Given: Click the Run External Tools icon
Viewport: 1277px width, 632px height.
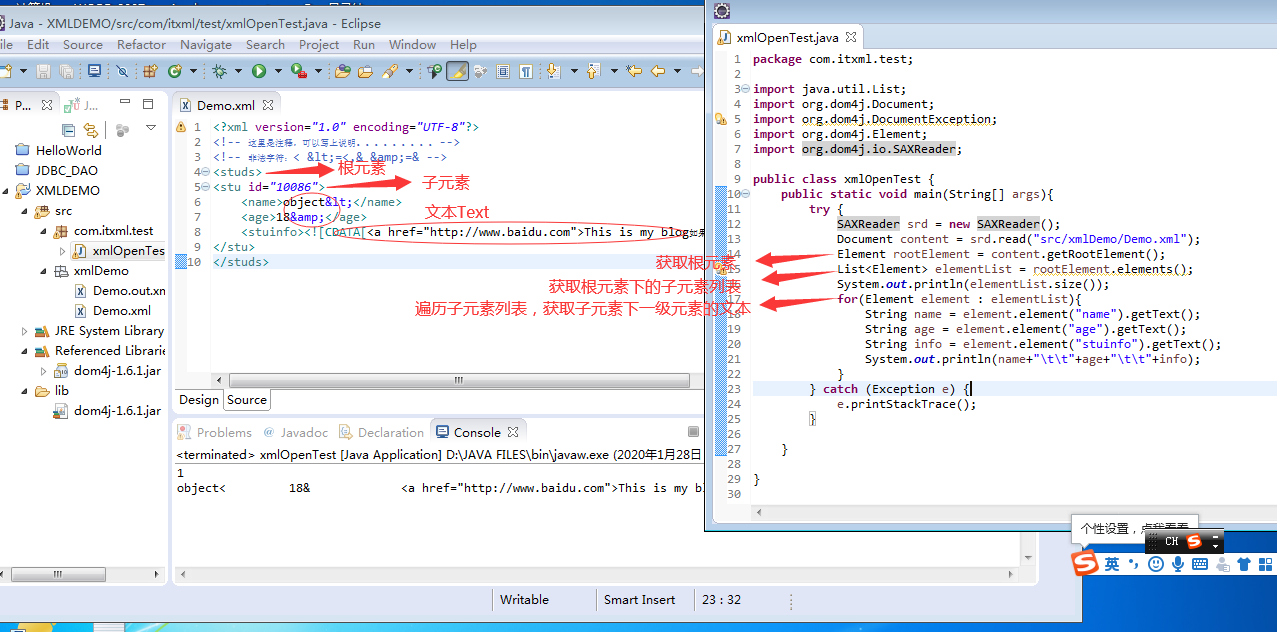Looking at the screenshot, I should point(298,72).
